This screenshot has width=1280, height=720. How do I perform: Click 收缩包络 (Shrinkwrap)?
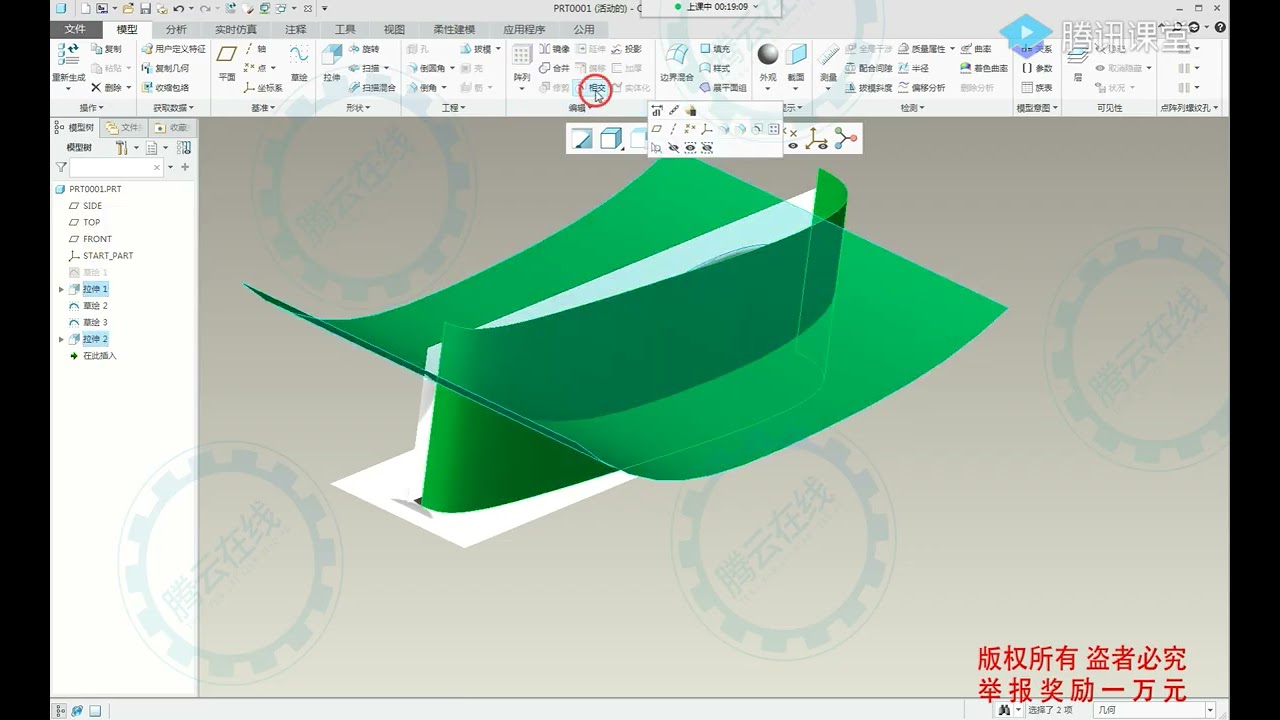[165, 88]
